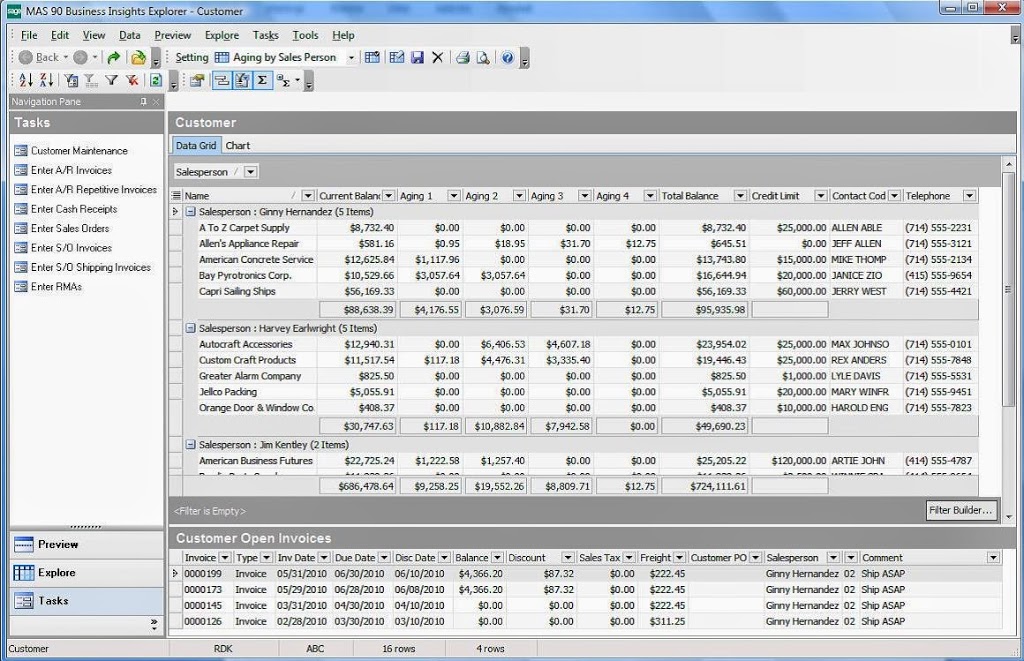The height and width of the screenshot is (661, 1024).
Task: Open the group summary sigma dropdown arrow
Action: pyautogui.click(x=298, y=80)
